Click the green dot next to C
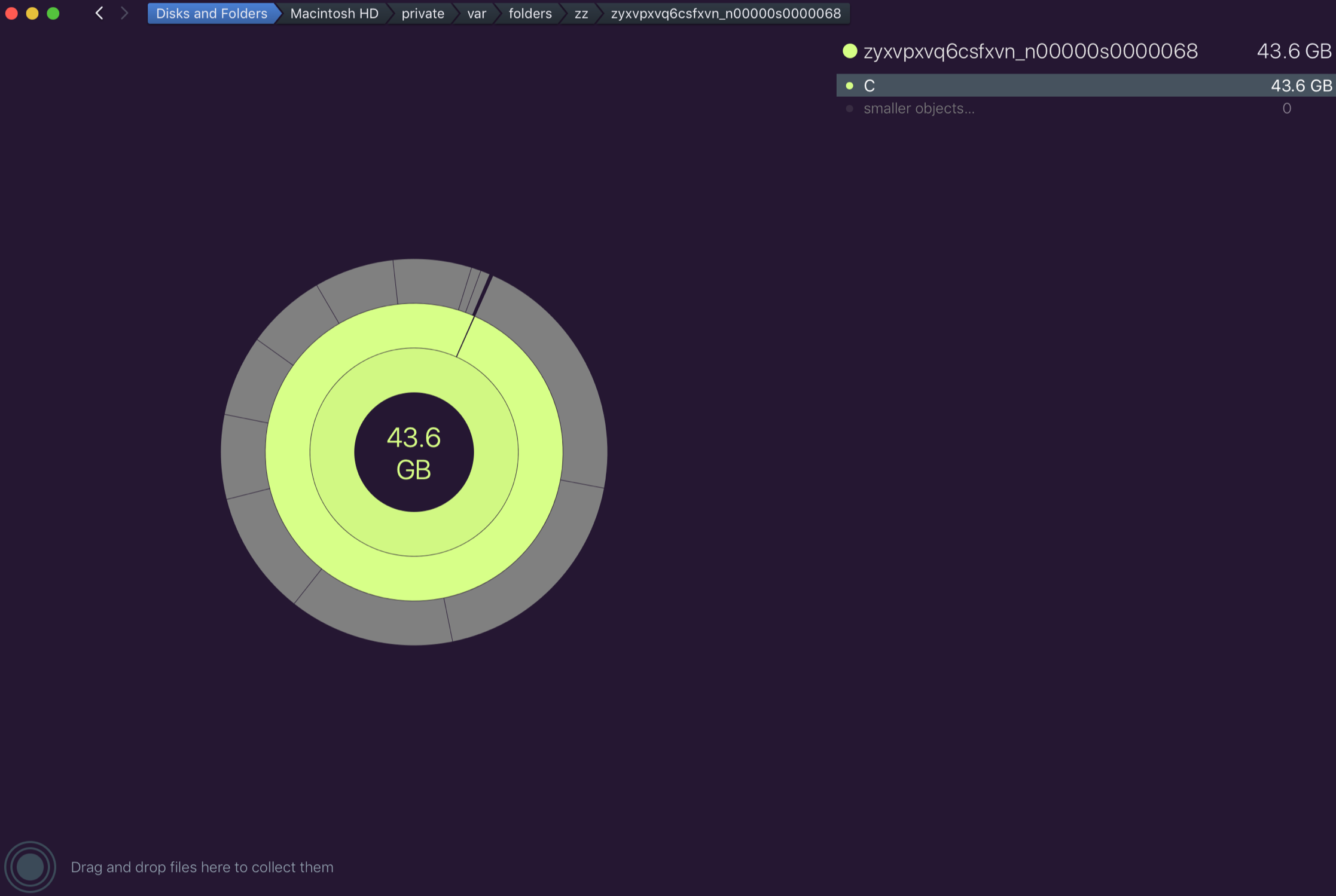Image resolution: width=1336 pixels, height=896 pixels. (x=849, y=85)
